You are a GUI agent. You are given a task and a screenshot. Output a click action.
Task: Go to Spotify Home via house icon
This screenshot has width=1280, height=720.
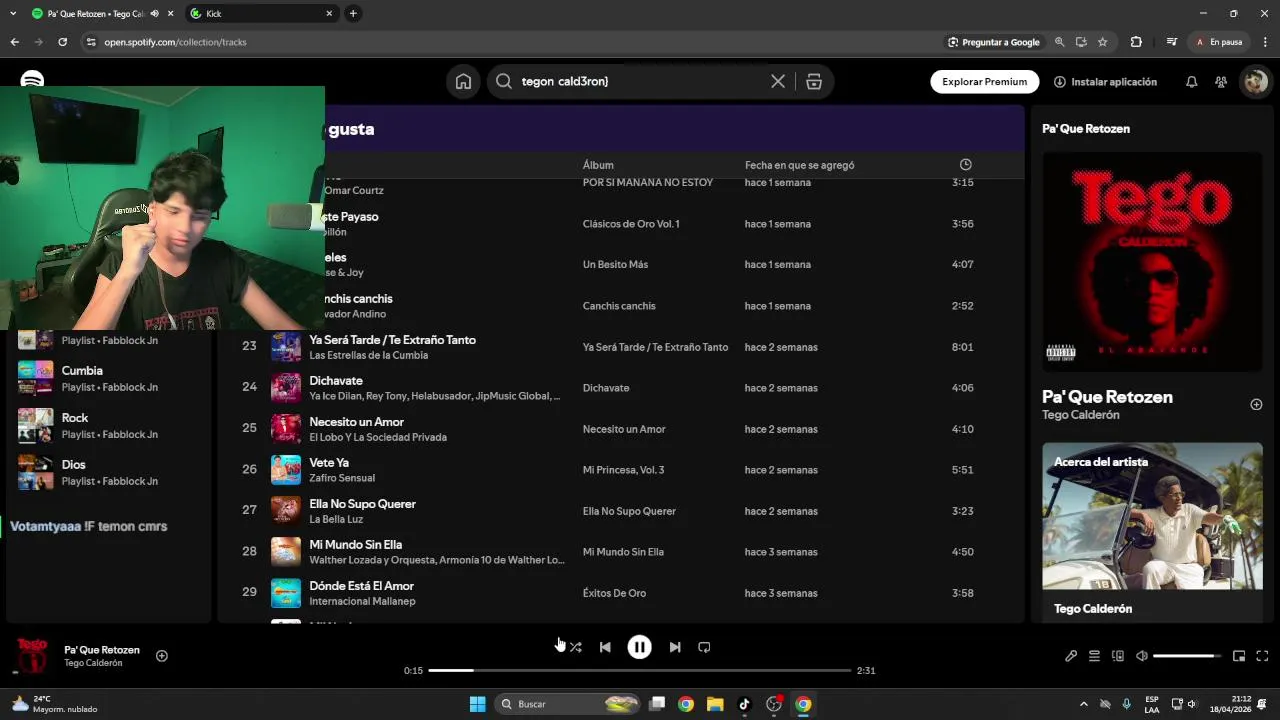463,82
